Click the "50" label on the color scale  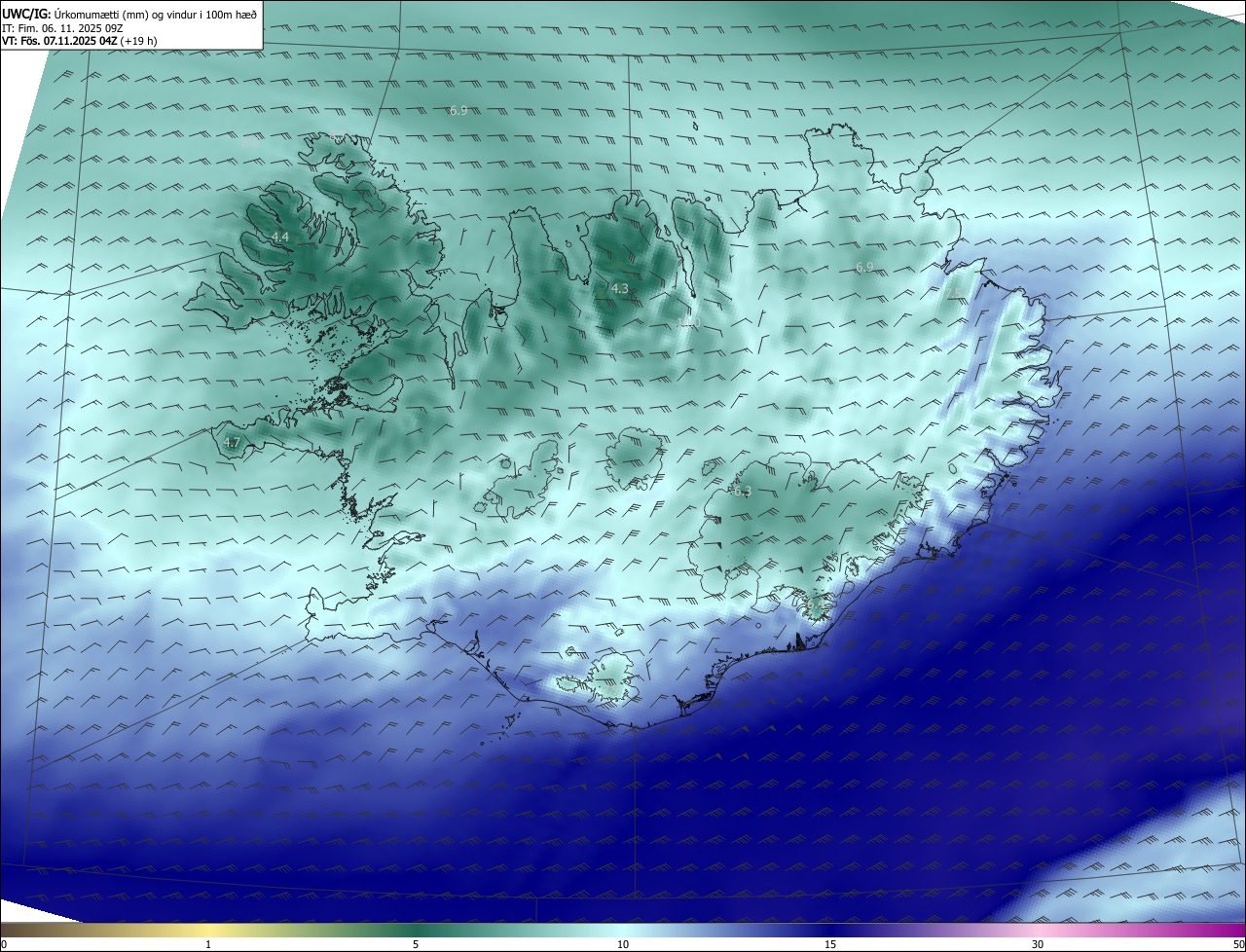[1238, 944]
